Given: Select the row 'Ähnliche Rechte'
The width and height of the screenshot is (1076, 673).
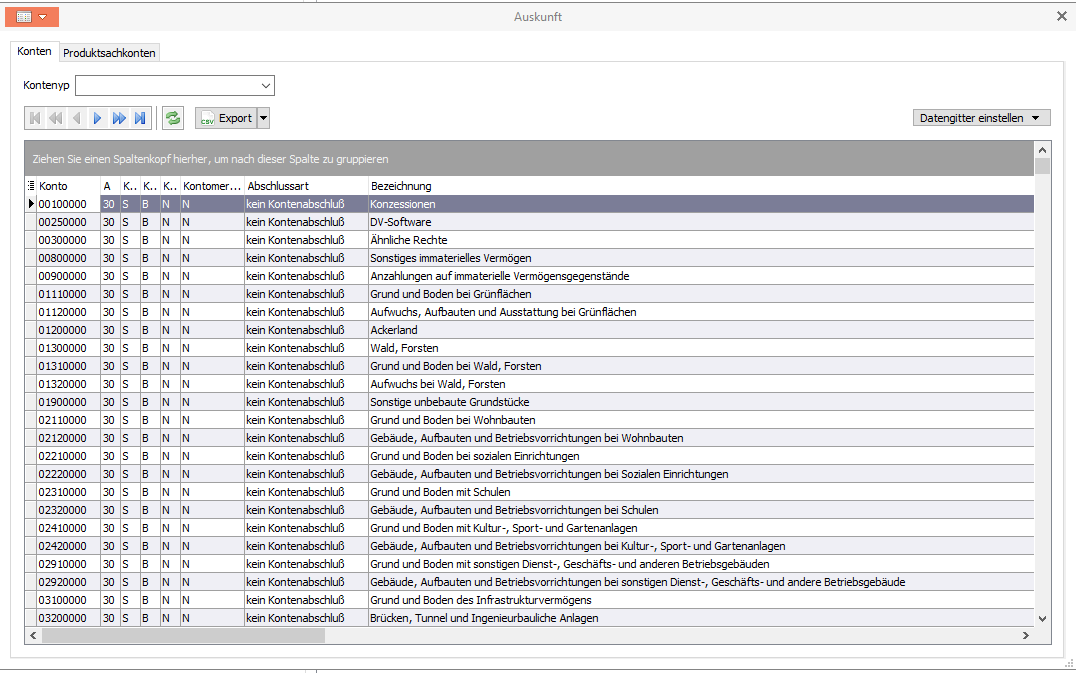Looking at the screenshot, I should click(x=529, y=240).
